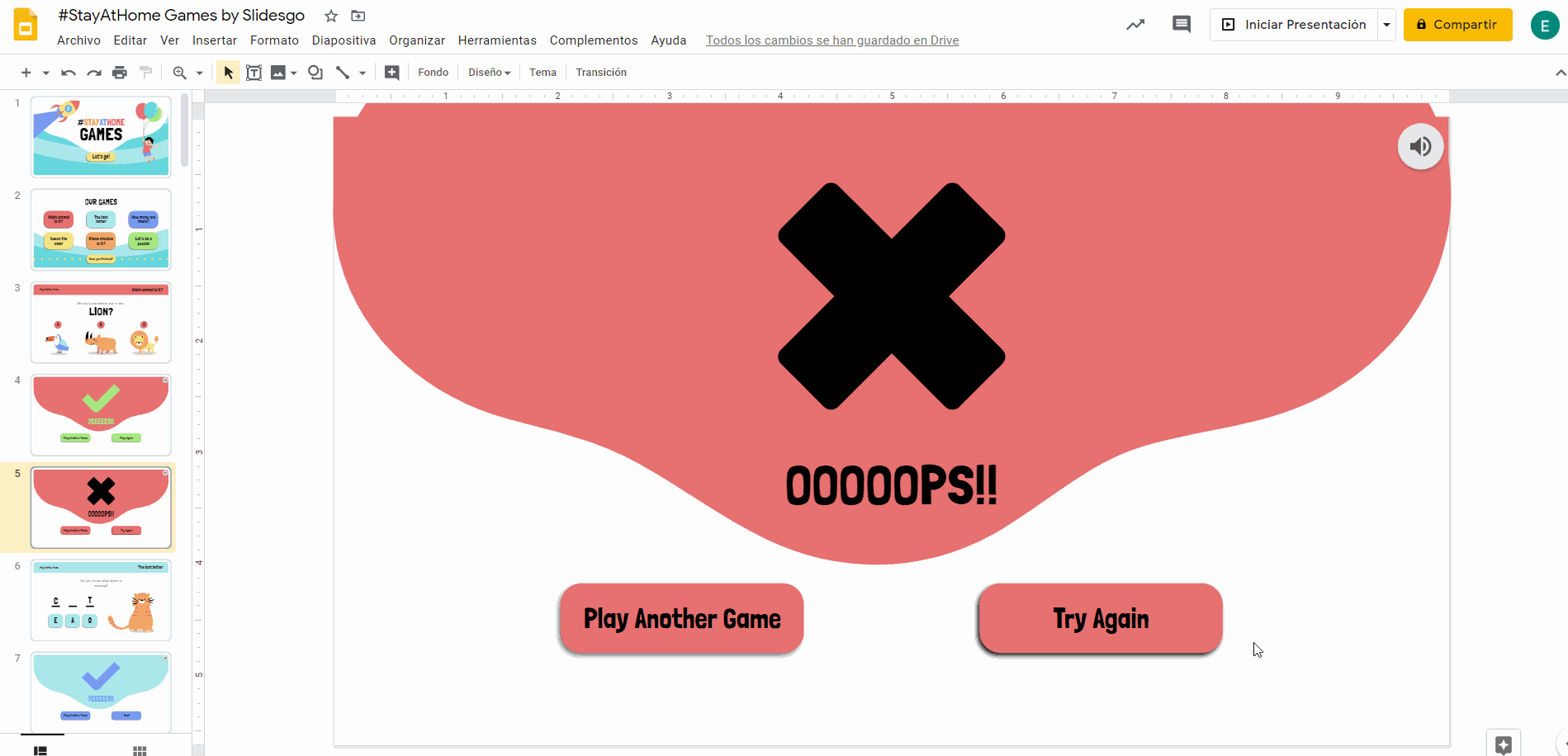Image resolution: width=1568 pixels, height=756 pixels.
Task: Select slide 4 green checkmark thumbnail
Action: click(x=101, y=414)
